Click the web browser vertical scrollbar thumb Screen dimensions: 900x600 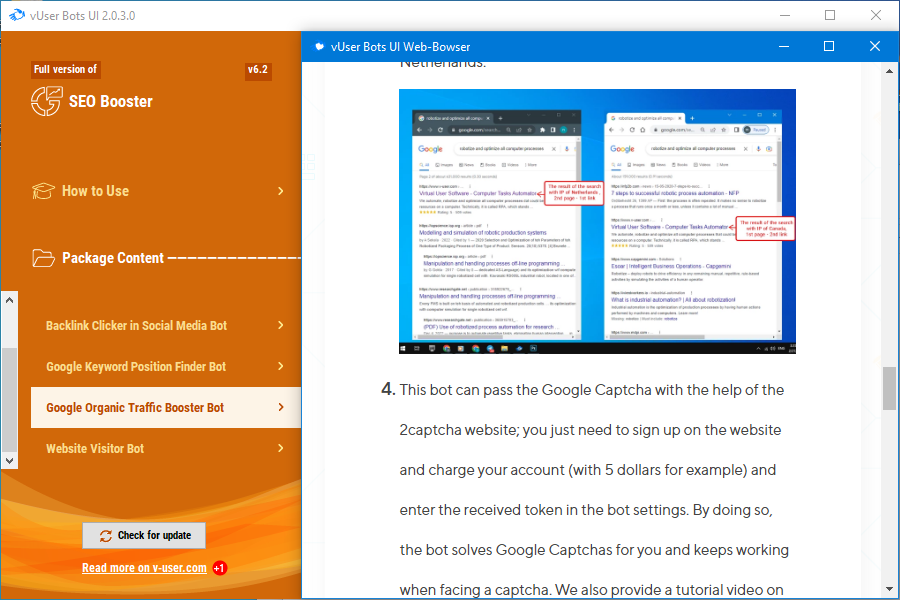pyautogui.click(x=889, y=388)
